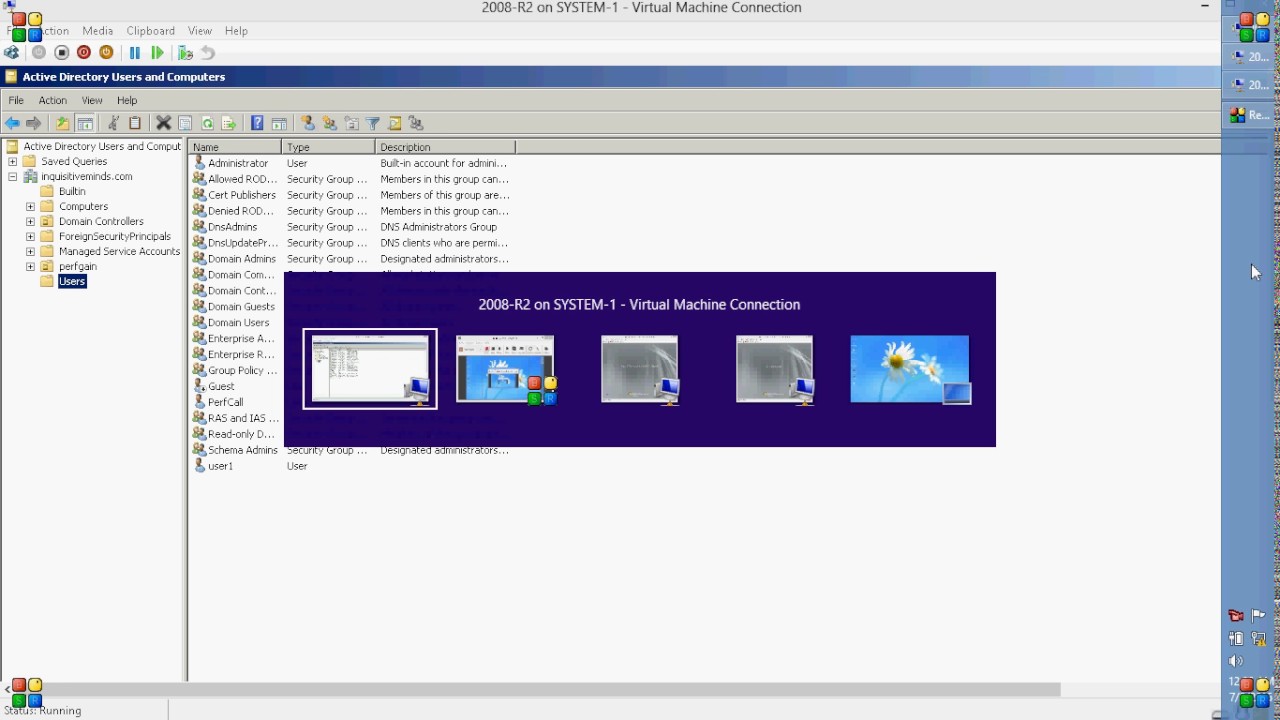This screenshot has height=720, width=1280.
Task: Select the Domain Admins group row
Action: (350, 259)
